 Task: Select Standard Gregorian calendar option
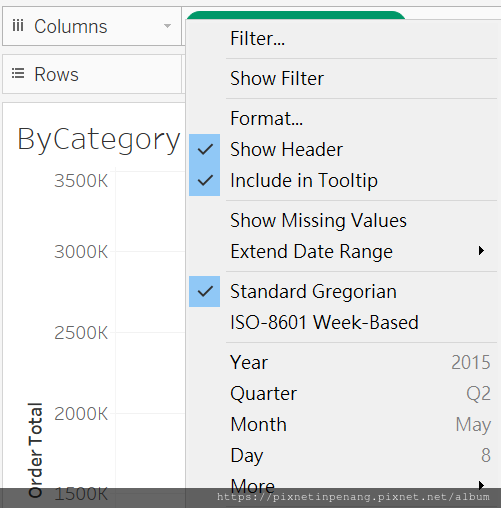343,291
